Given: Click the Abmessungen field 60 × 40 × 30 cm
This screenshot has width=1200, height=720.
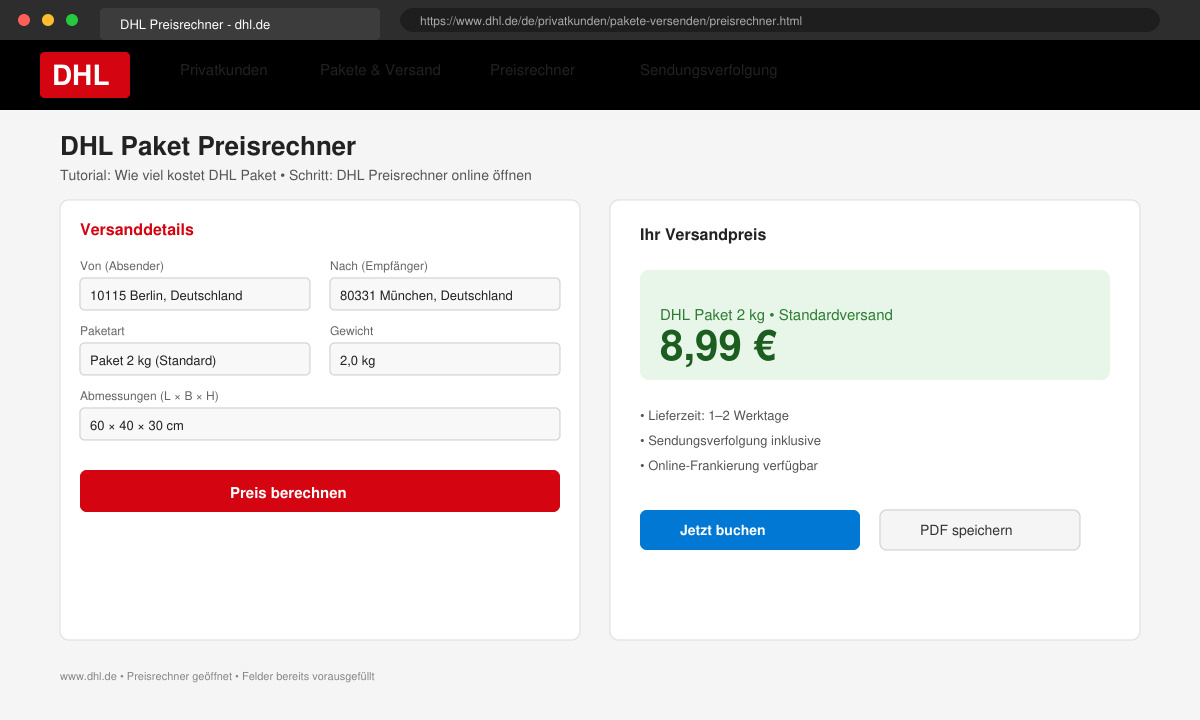Looking at the screenshot, I should click(x=320, y=424).
